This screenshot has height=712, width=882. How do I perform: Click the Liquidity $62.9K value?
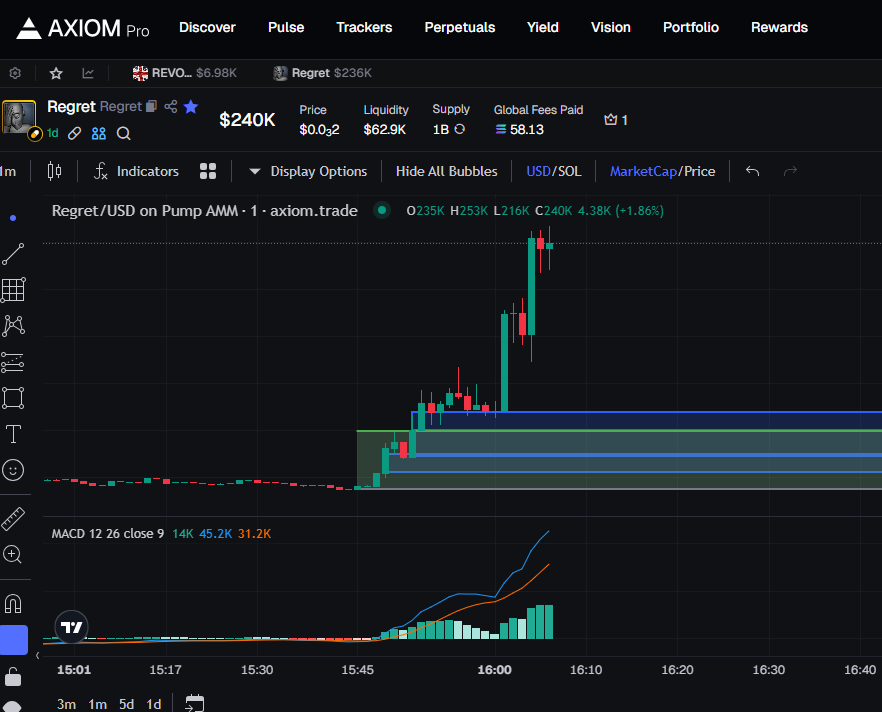[x=385, y=129]
